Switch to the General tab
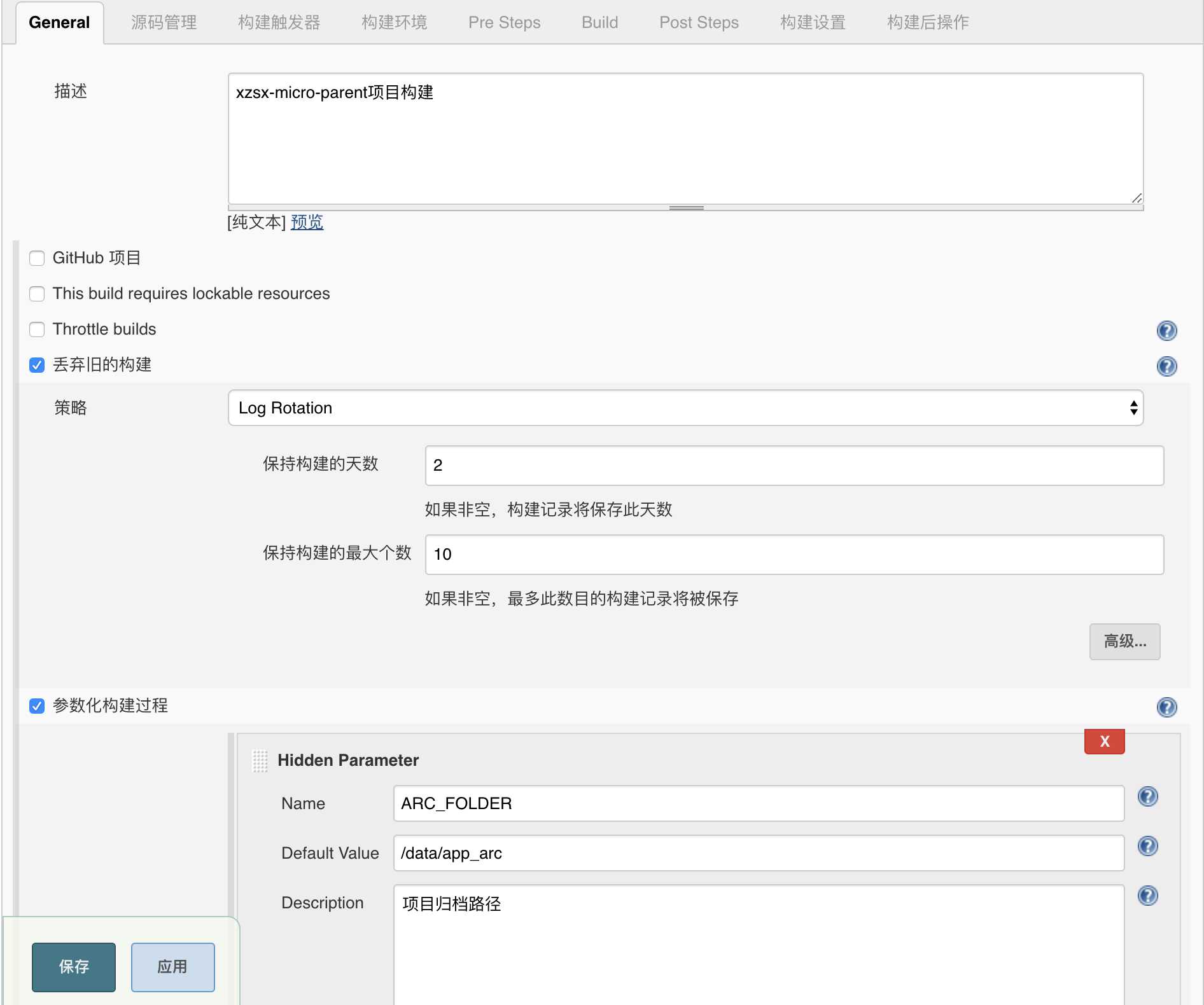This screenshot has height=1005, width=1204. 59,23
